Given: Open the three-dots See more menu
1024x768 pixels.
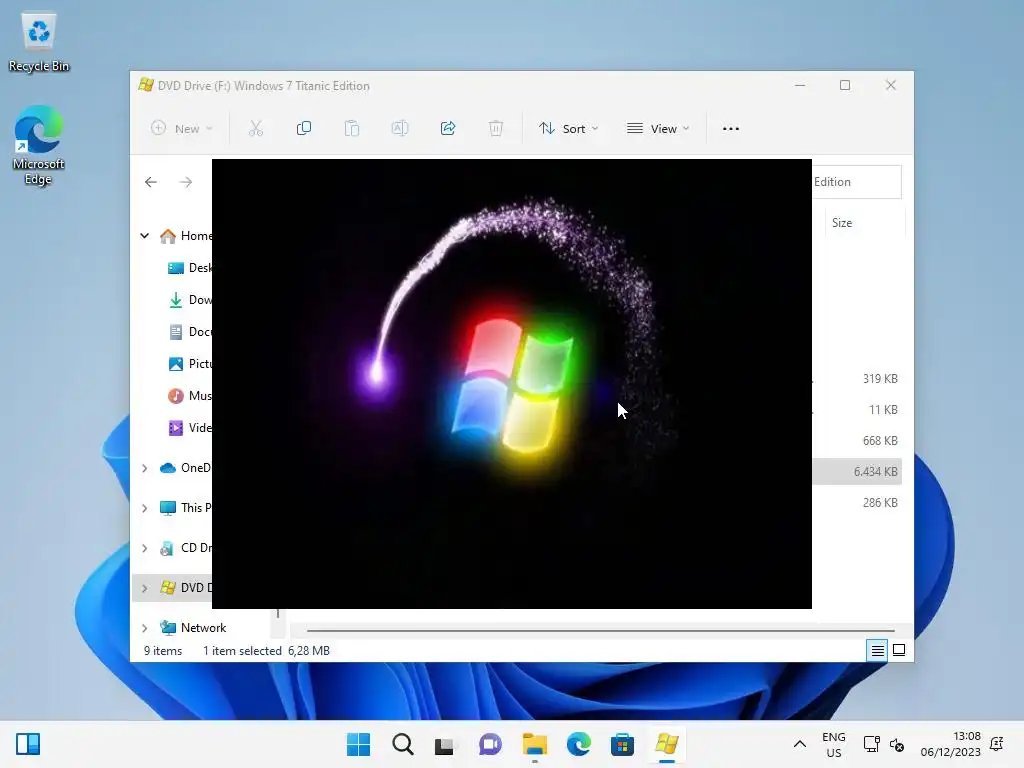Looking at the screenshot, I should point(731,129).
